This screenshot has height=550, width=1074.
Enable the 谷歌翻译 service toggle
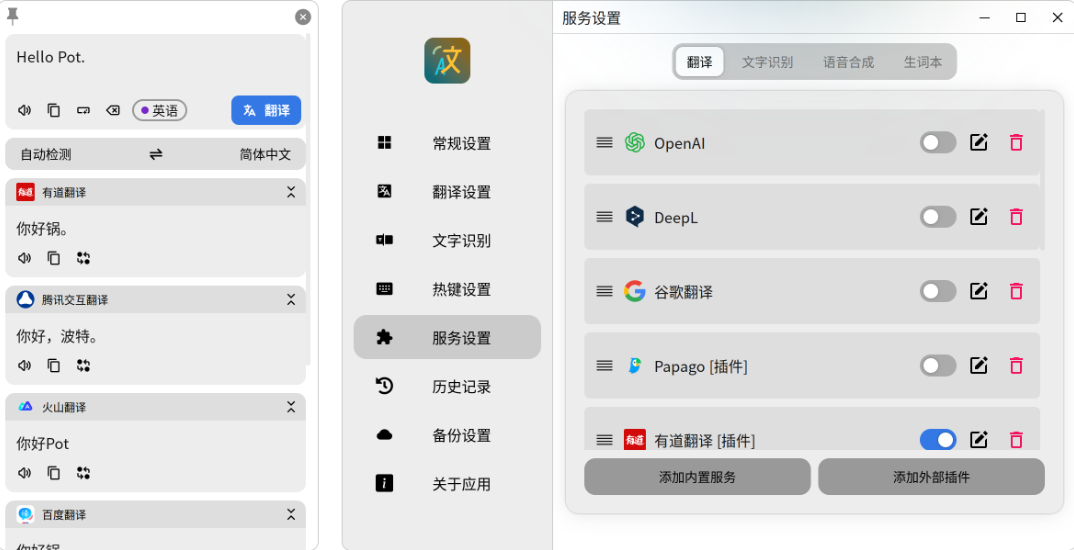938,291
